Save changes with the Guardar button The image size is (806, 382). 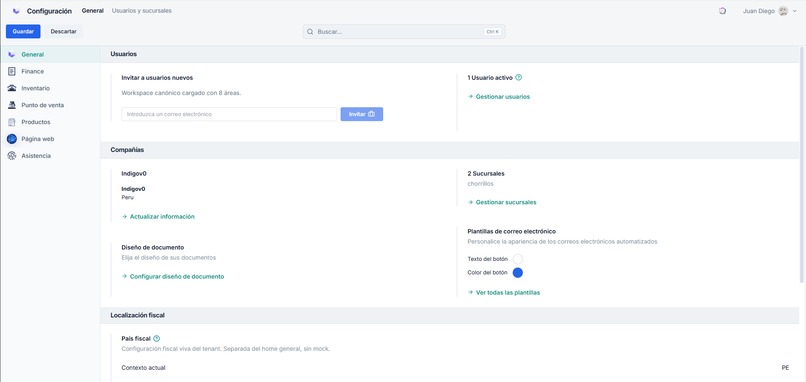click(23, 31)
